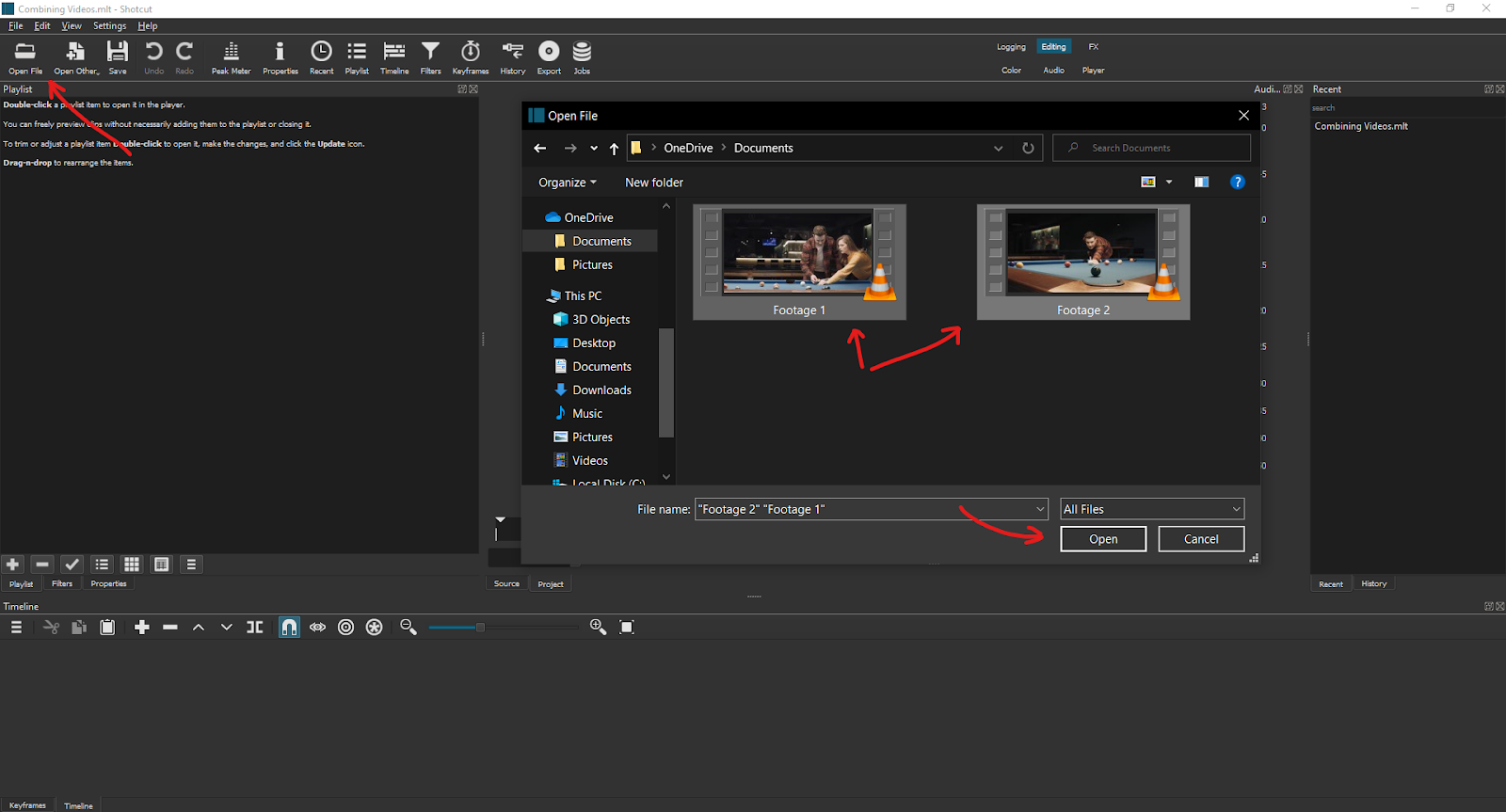This screenshot has width=1506, height=812.
Task: Open the Peak Meter panel
Action: click(231, 57)
